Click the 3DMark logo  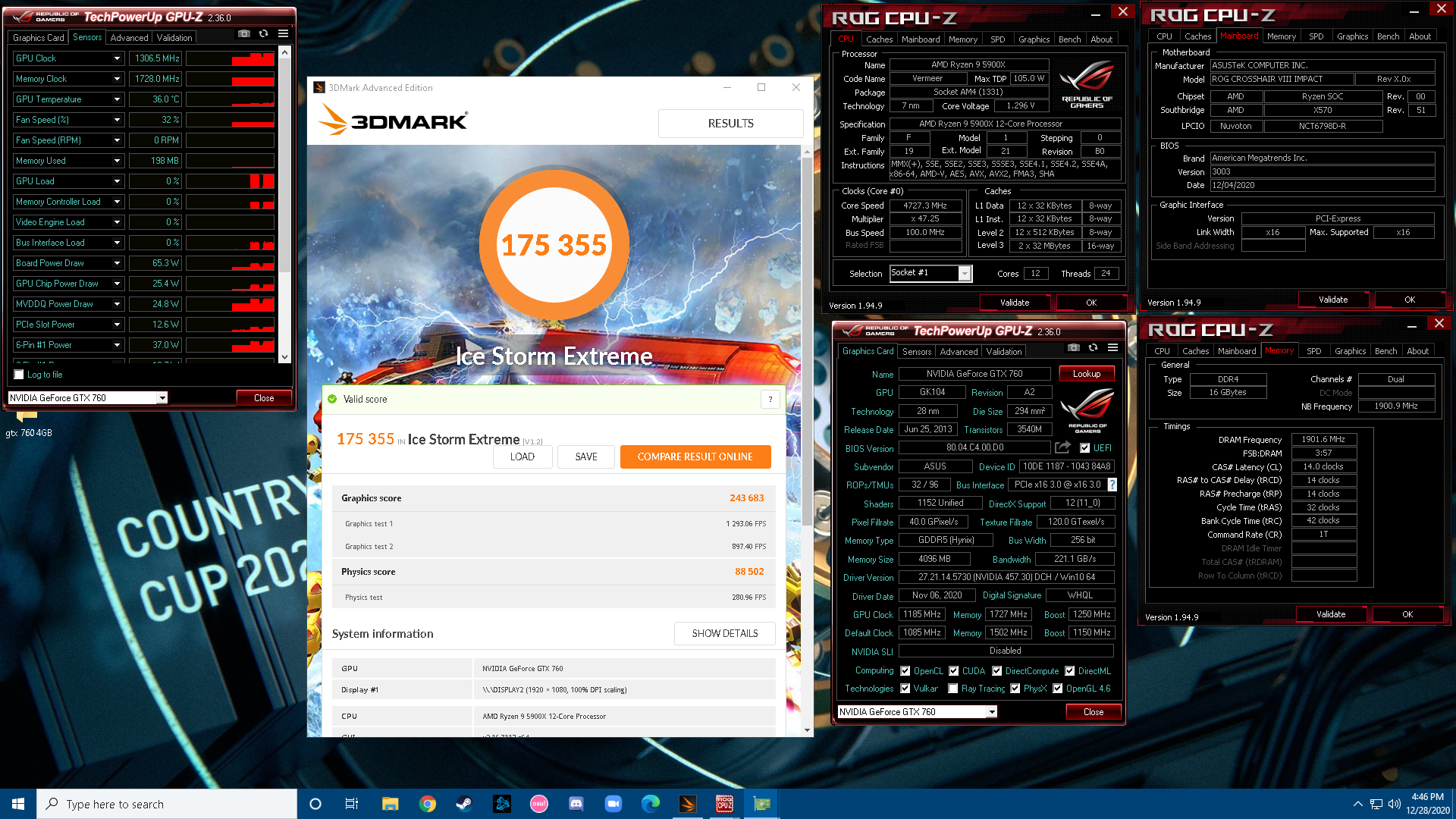point(392,121)
